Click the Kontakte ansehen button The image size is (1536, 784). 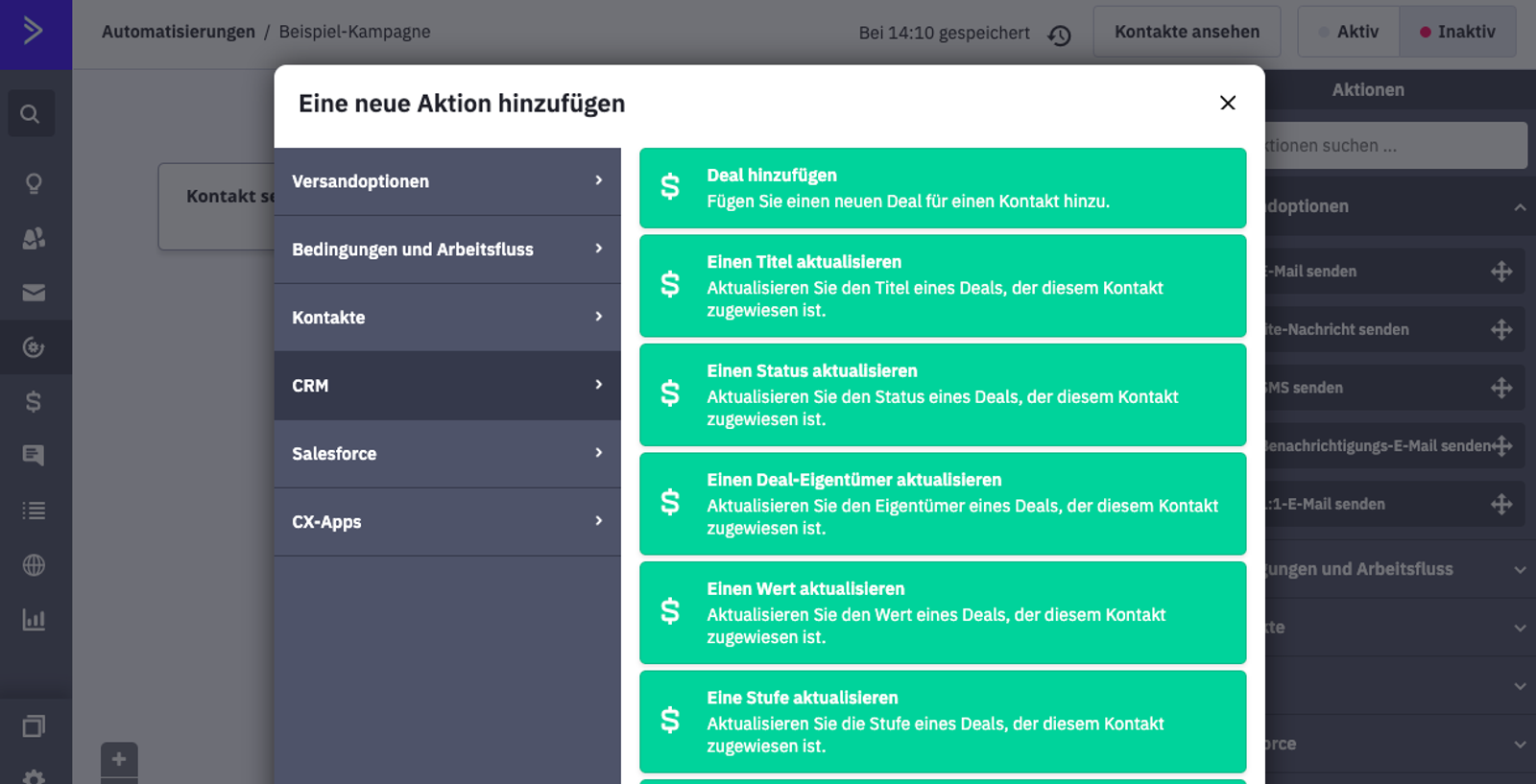click(x=1187, y=32)
